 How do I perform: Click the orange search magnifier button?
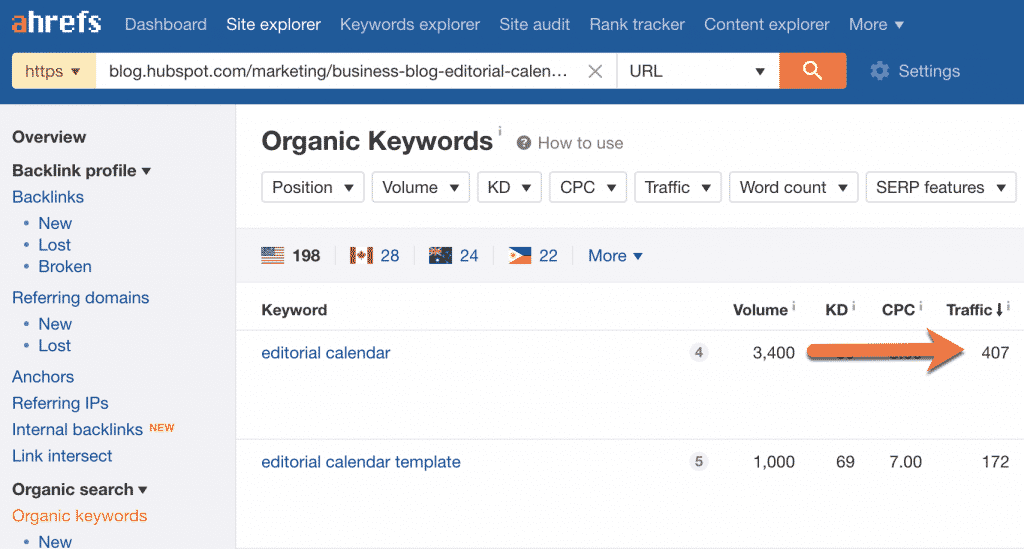point(812,71)
